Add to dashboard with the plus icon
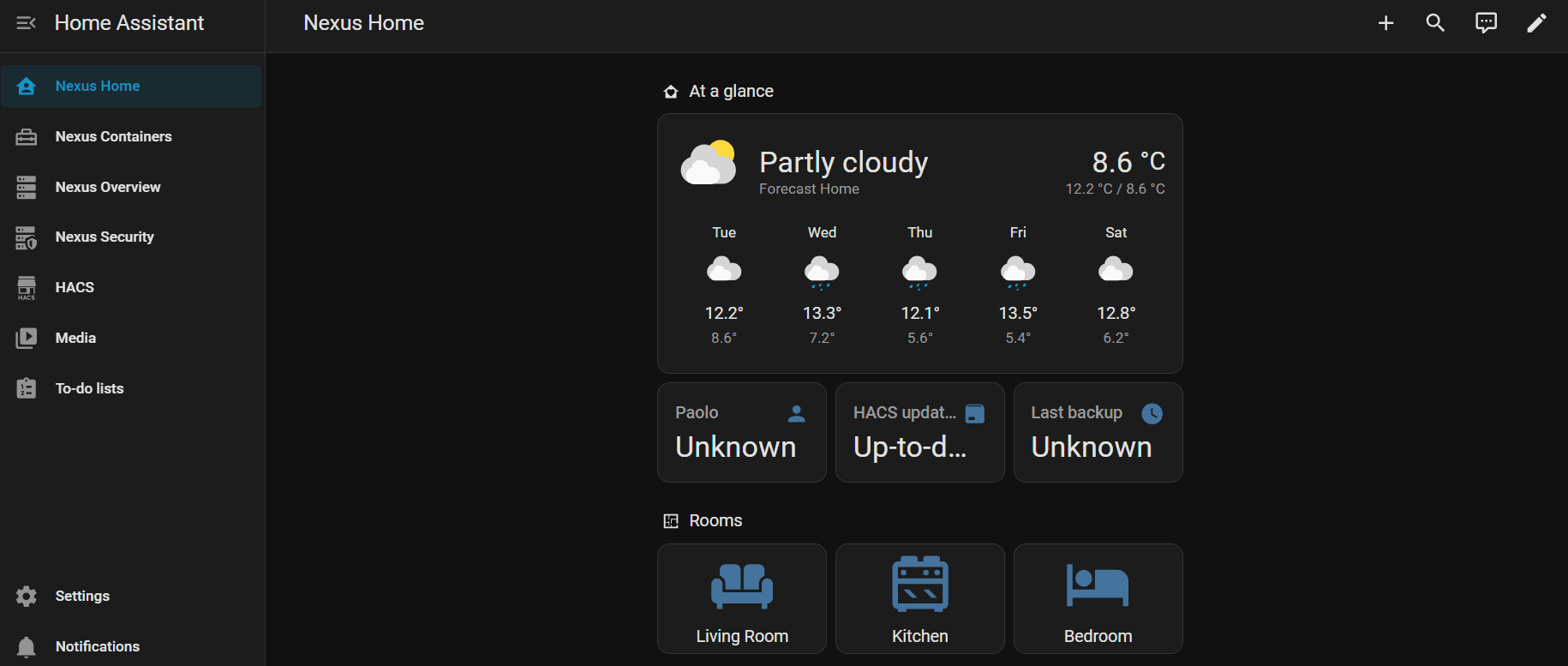This screenshot has width=1568, height=666. (1385, 23)
